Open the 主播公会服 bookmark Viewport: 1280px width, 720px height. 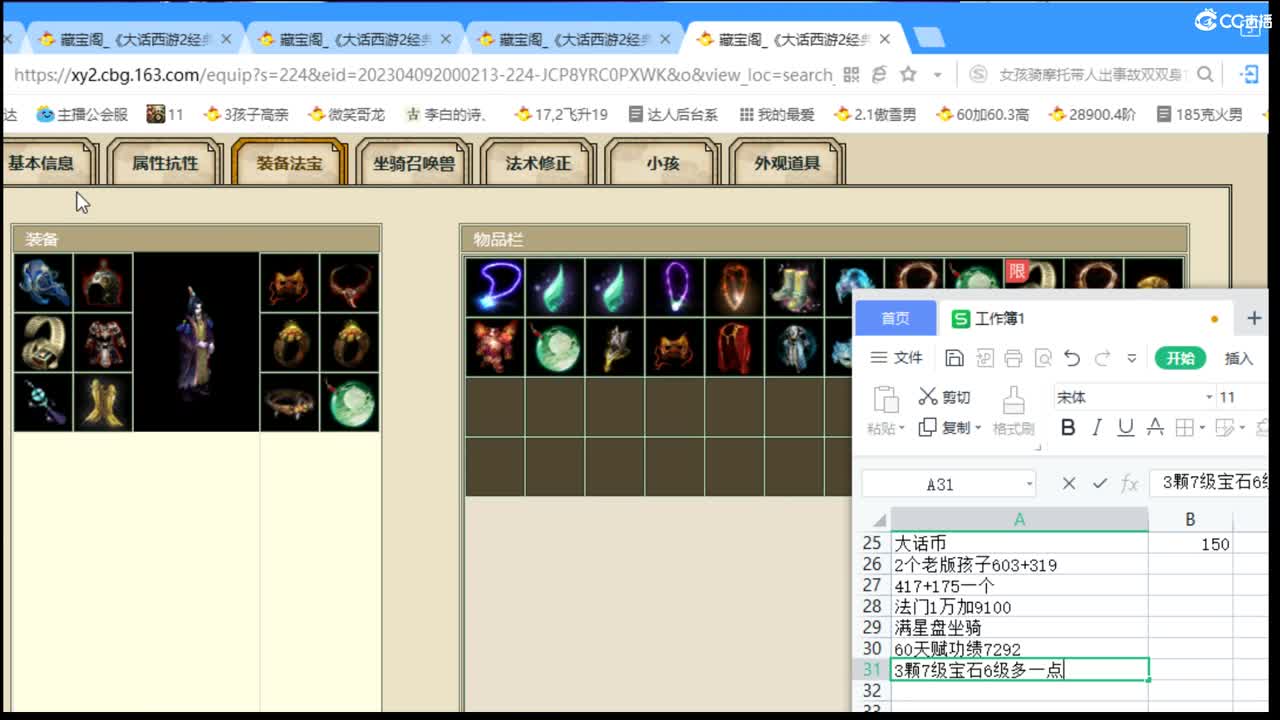pyautogui.click(x=82, y=114)
